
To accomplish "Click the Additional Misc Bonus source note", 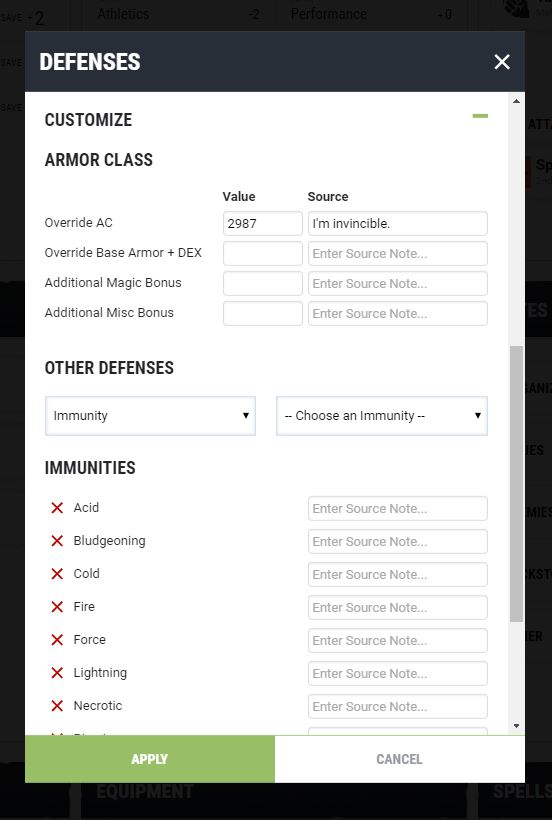I will point(398,313).
